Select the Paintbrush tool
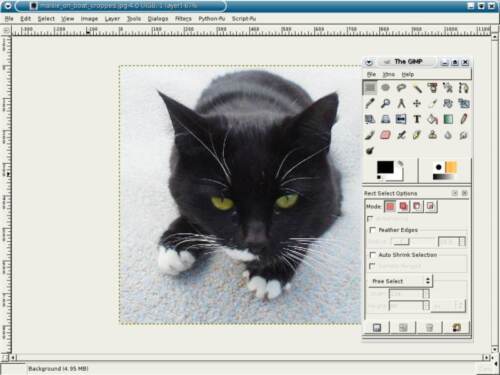This screenshot has height=375, width=500. (x=370, y=135)
